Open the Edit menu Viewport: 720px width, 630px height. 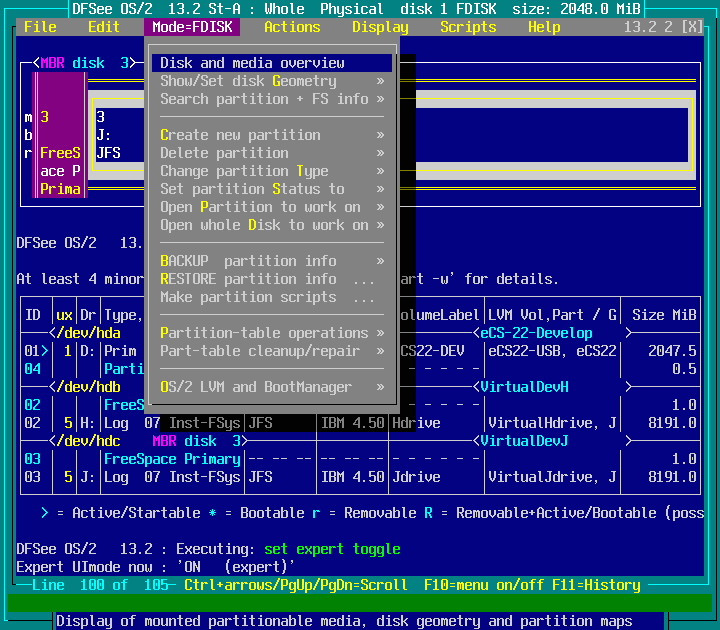104,27
